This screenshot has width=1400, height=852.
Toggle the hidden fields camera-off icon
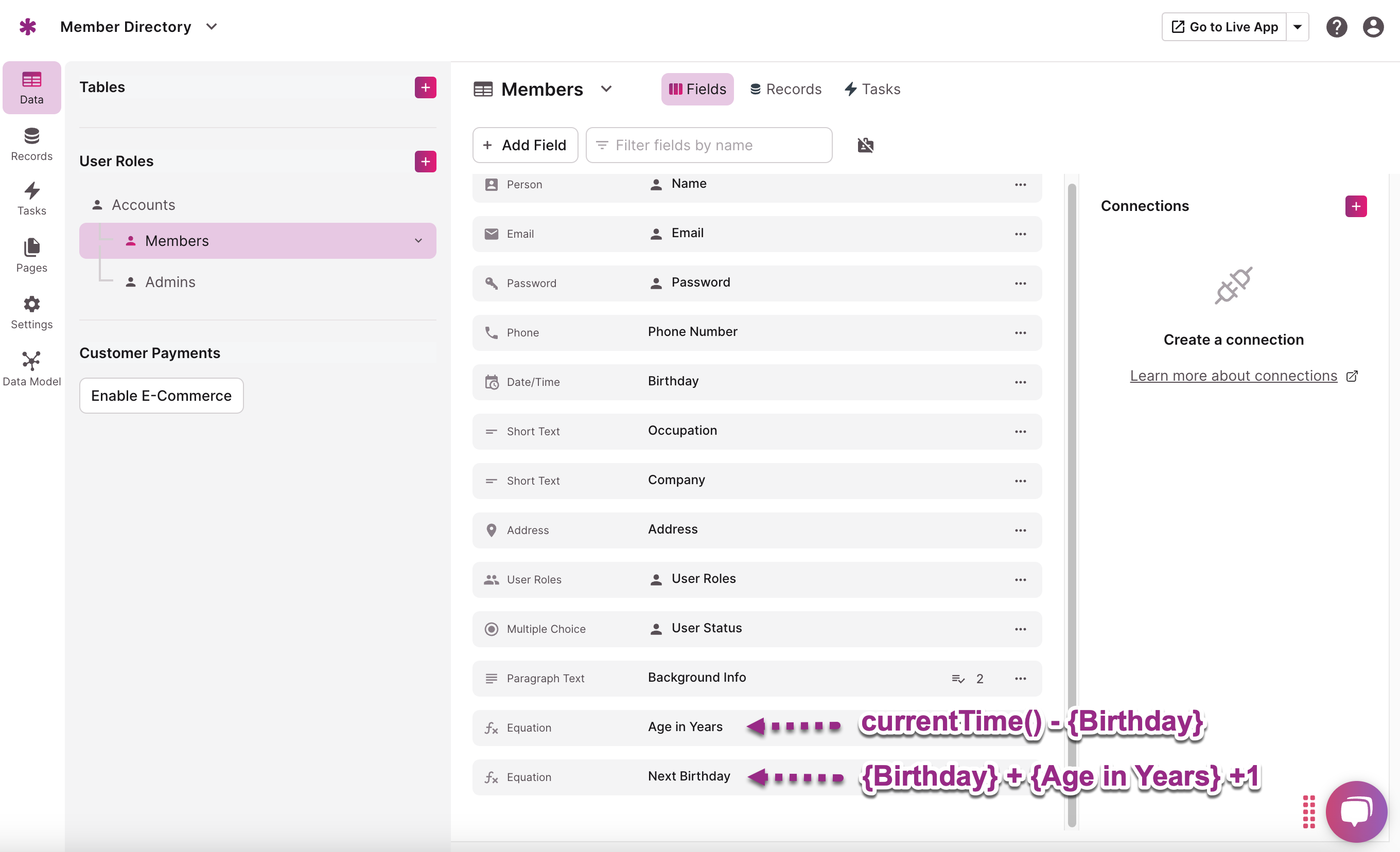coord(865,146)
